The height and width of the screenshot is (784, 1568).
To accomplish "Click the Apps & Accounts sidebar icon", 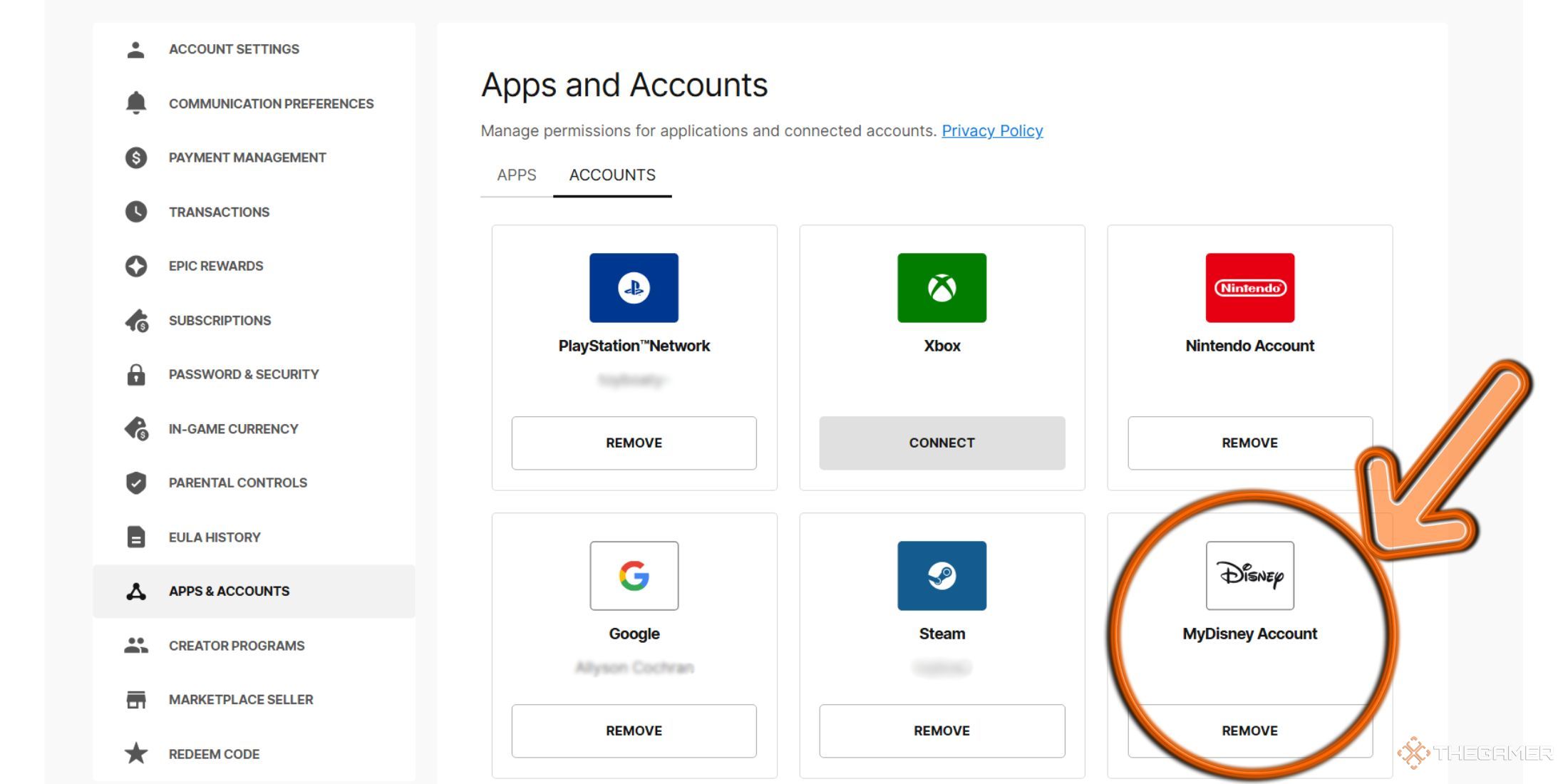I will 135,591.
